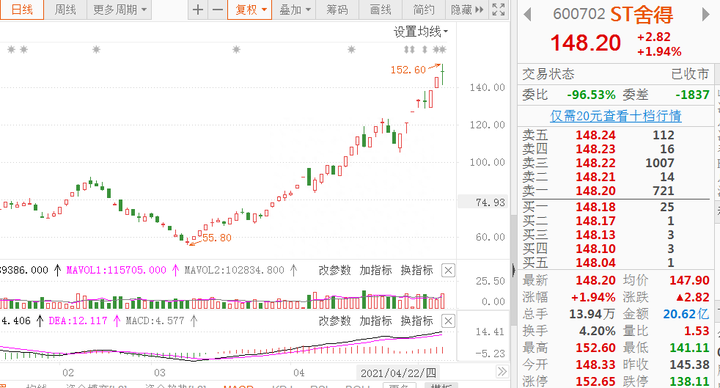This screenshot has height=388, width=720.
Task: Zoom out the chart with the minus icon
Action: tap(218, 10)
